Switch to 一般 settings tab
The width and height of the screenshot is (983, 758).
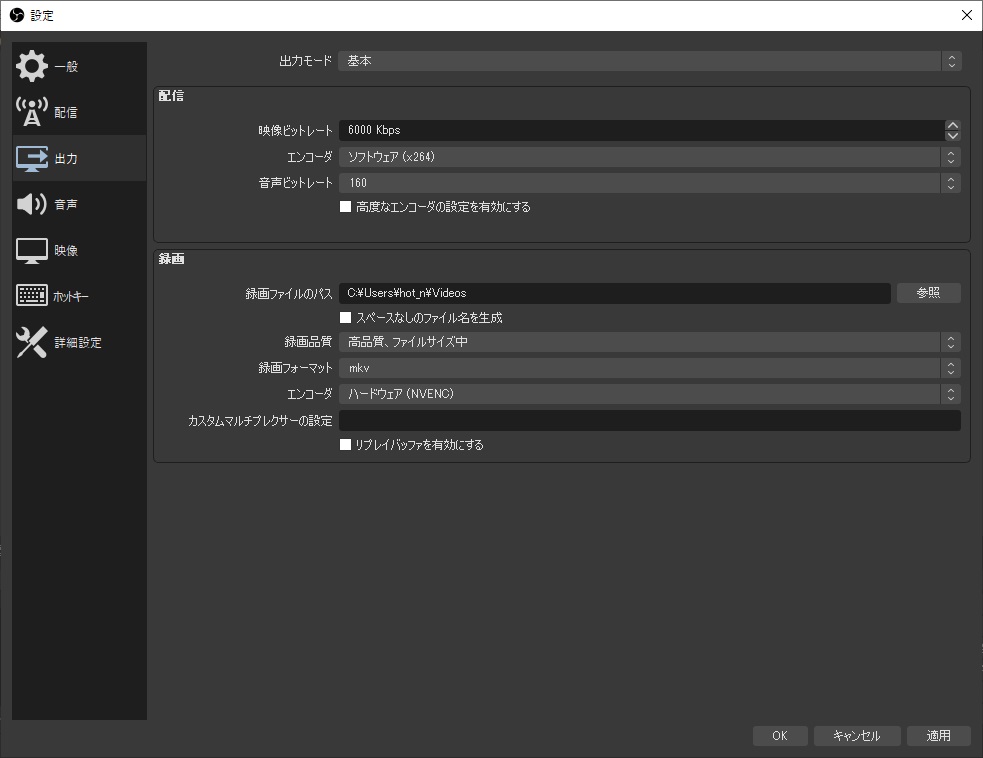[x=79, y=66]
